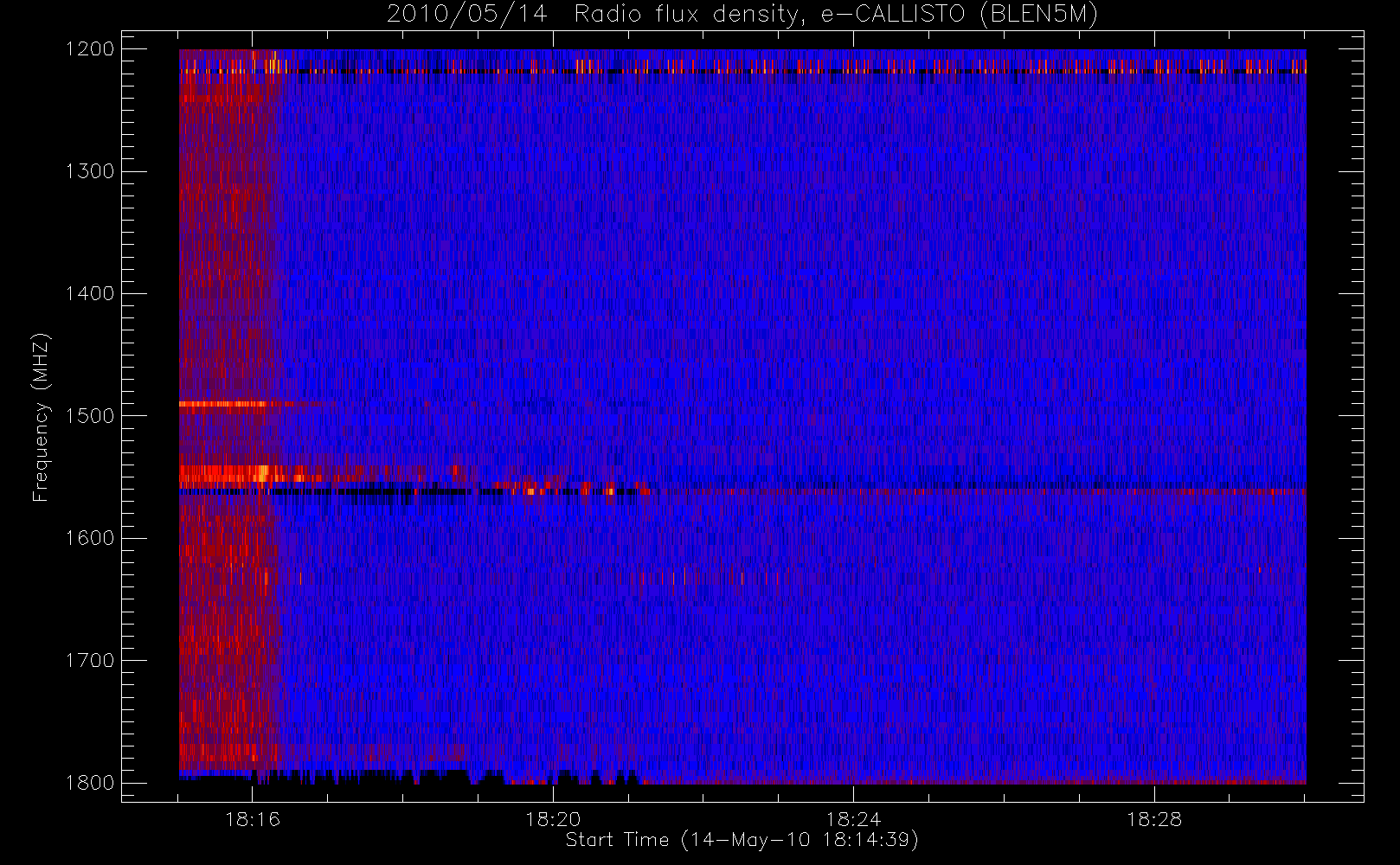Screen dimensions: 1400x865
Task: Select the '1700' frequency axis label
Action: point(90,661)
